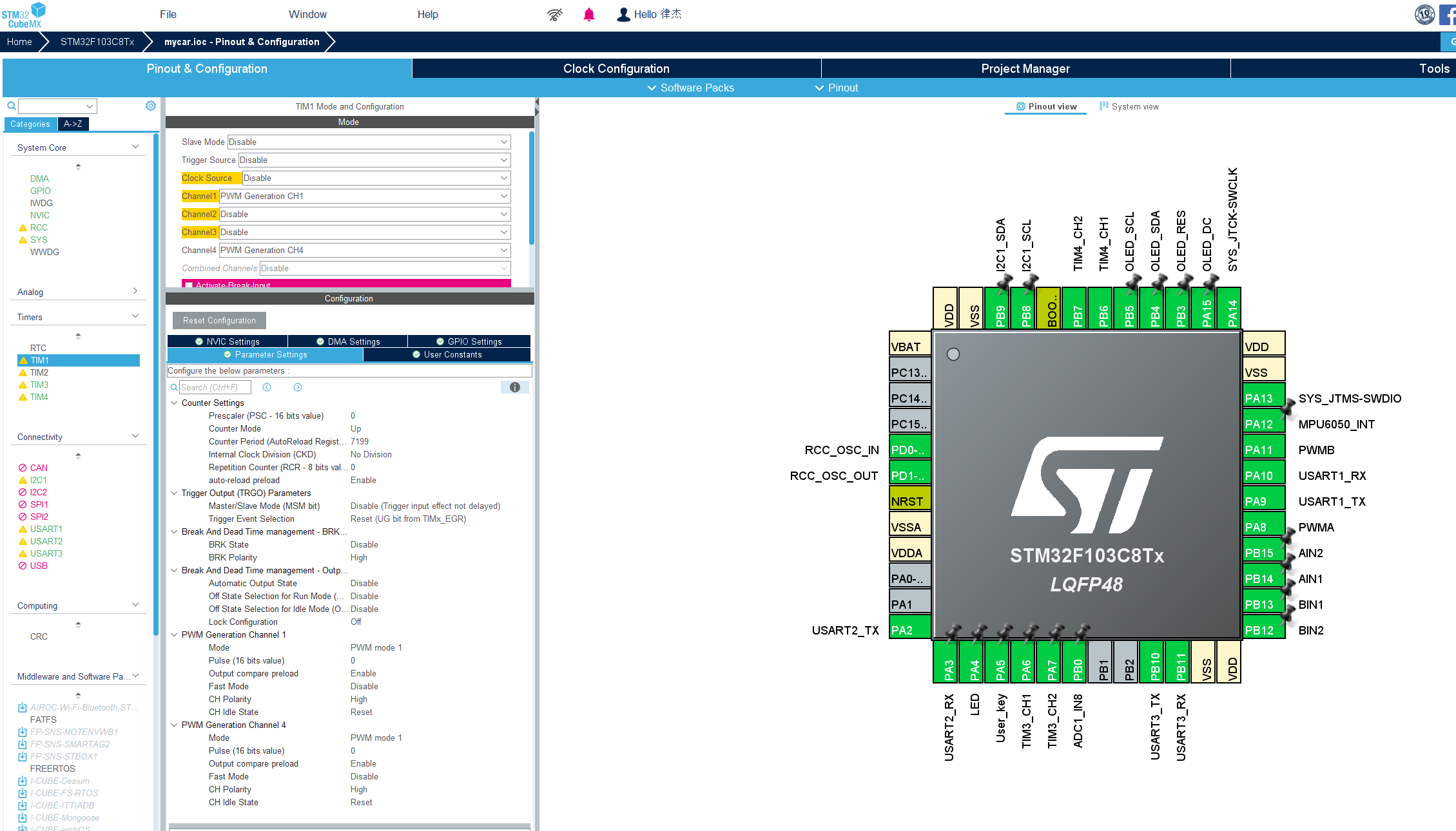Viewport: 1456px width, 831px height.
Task: Go to previous parameter search result
Action: [x=267, y=387]
